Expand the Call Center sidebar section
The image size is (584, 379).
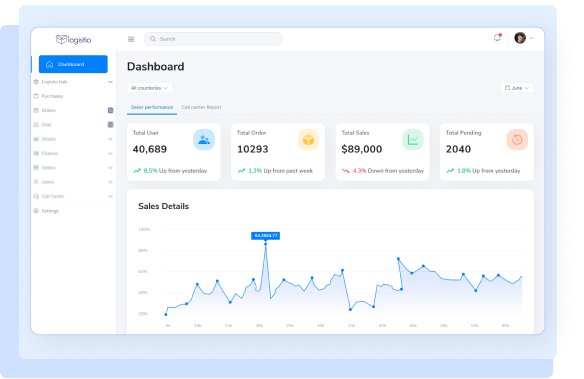(x=73, y=196)
